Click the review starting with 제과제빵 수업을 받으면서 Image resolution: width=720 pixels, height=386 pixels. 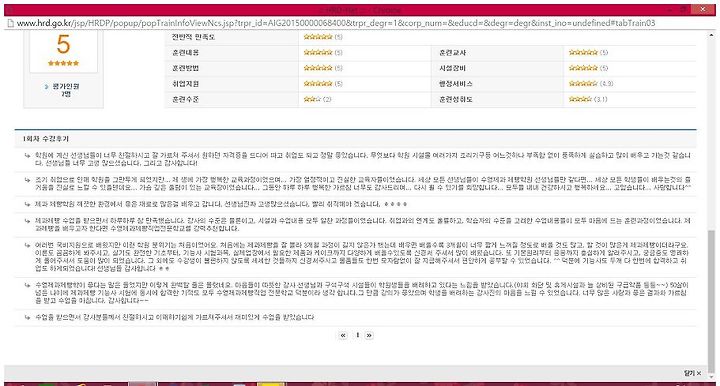pyautogui.click(x=363, y=224)
